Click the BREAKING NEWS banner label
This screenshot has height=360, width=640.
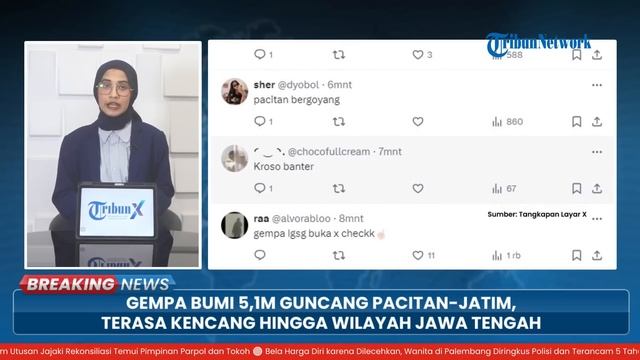[x=98, y=284]
